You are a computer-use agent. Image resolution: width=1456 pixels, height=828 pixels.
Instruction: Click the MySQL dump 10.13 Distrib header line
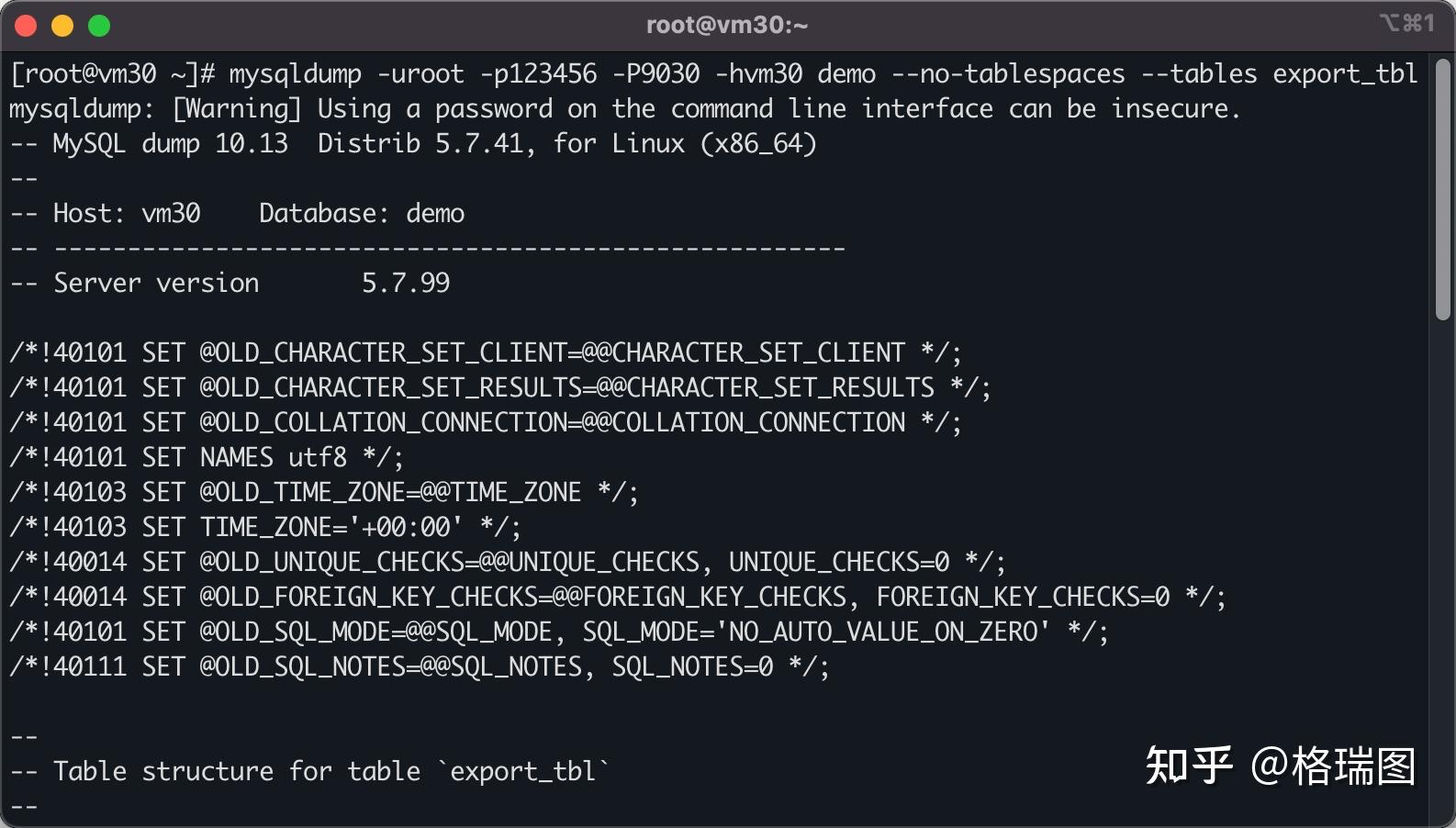coord(413,143)
